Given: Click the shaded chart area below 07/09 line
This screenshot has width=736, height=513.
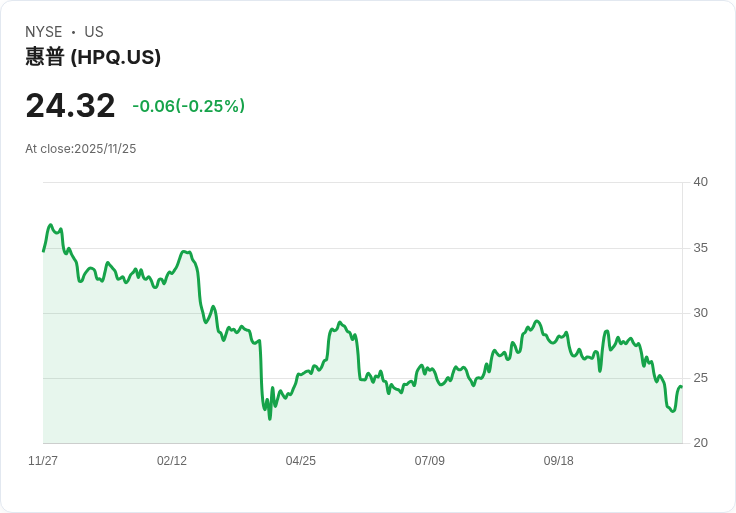Looking at the screenshot, I should pyautogui.click(x=430, y=415).
